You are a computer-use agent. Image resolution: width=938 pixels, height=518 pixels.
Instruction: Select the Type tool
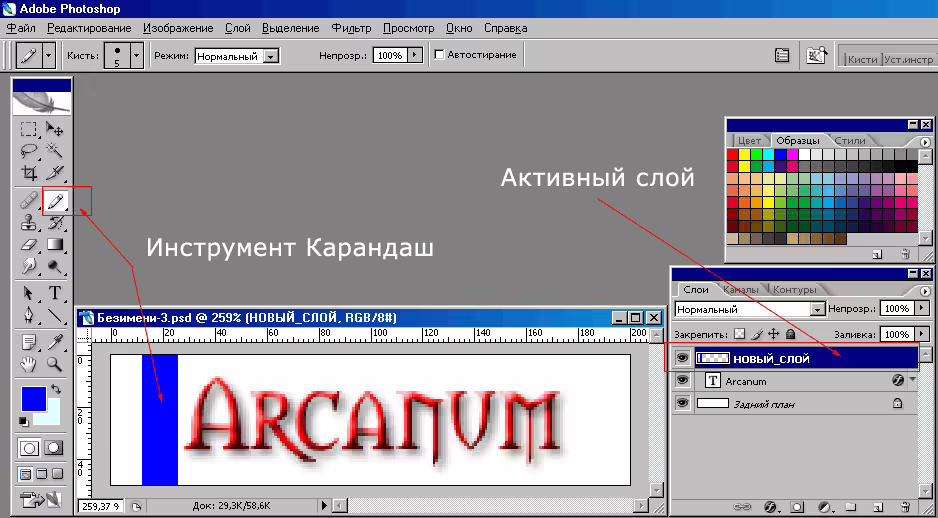pyautogui.click(x=55, y=293)
